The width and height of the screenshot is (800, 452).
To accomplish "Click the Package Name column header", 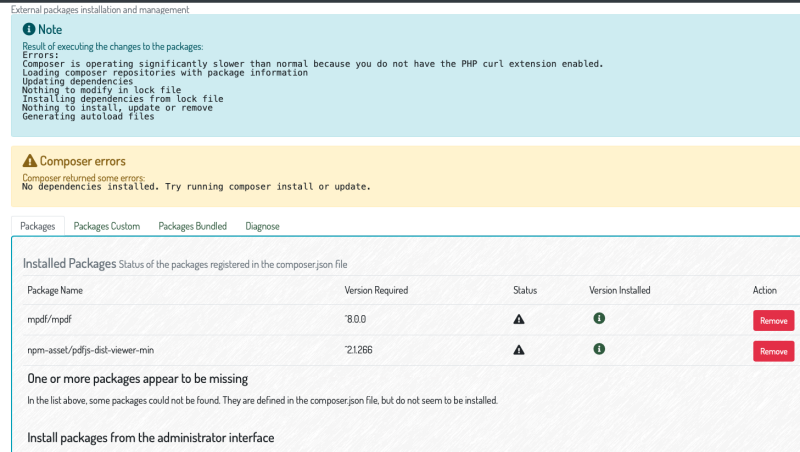I will click(x=55, y=290).
